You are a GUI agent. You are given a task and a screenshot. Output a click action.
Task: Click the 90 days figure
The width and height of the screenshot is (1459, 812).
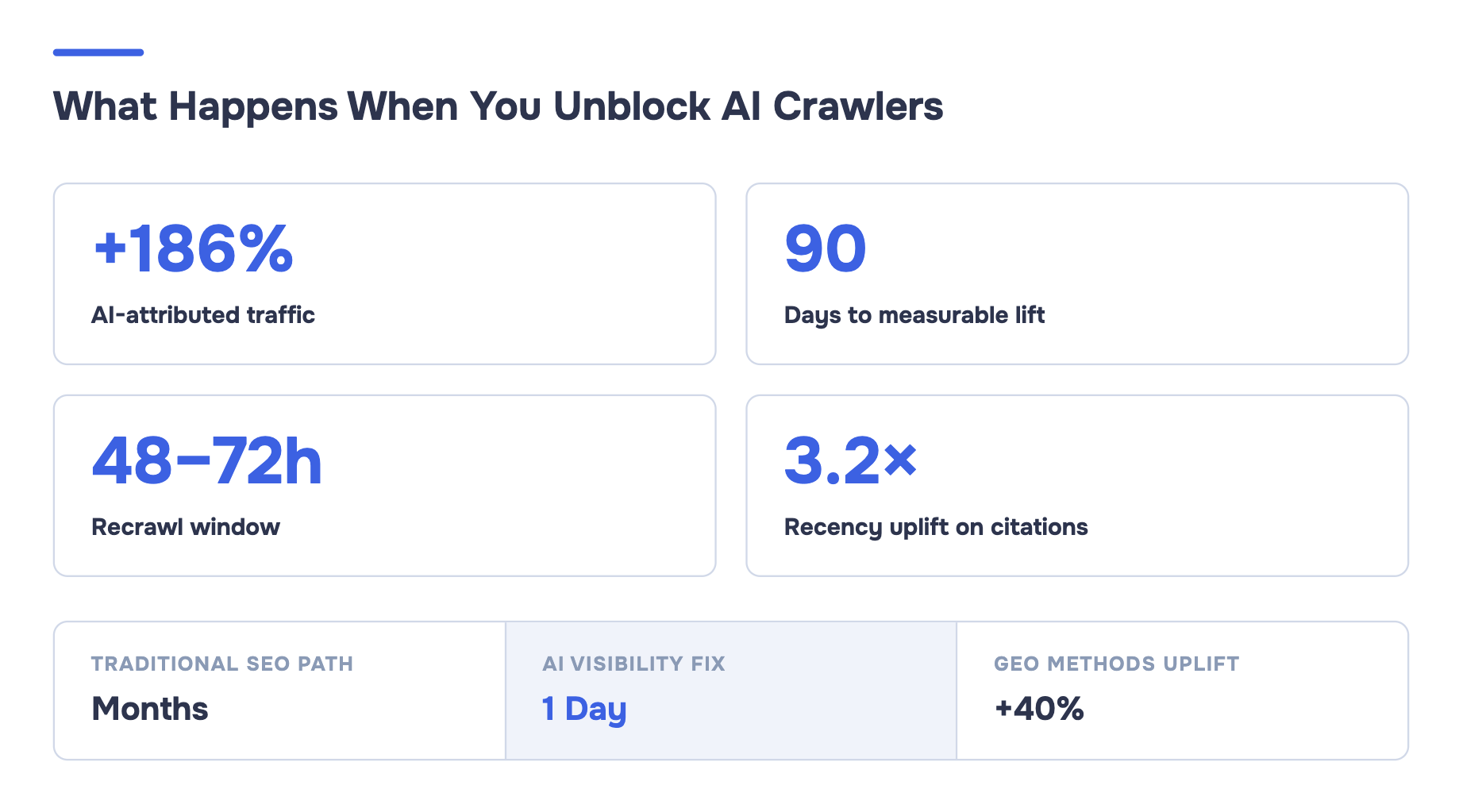pos(826,249)
